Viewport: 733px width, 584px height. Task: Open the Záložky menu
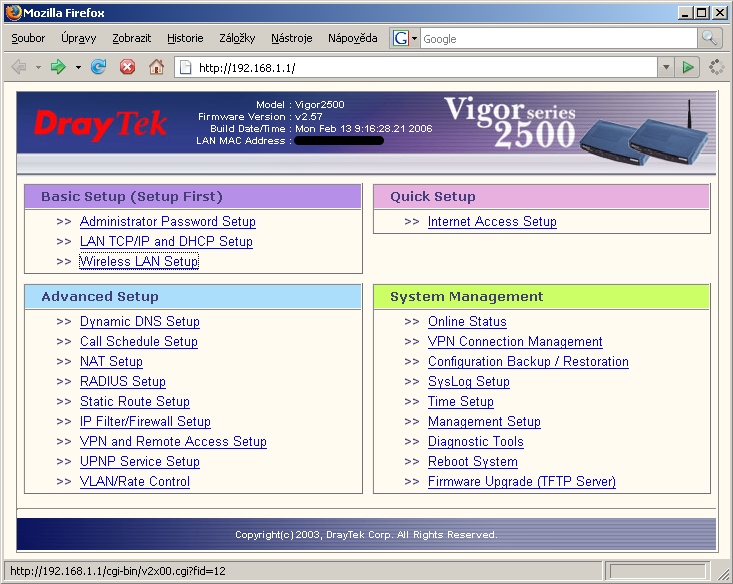[237, 38]
